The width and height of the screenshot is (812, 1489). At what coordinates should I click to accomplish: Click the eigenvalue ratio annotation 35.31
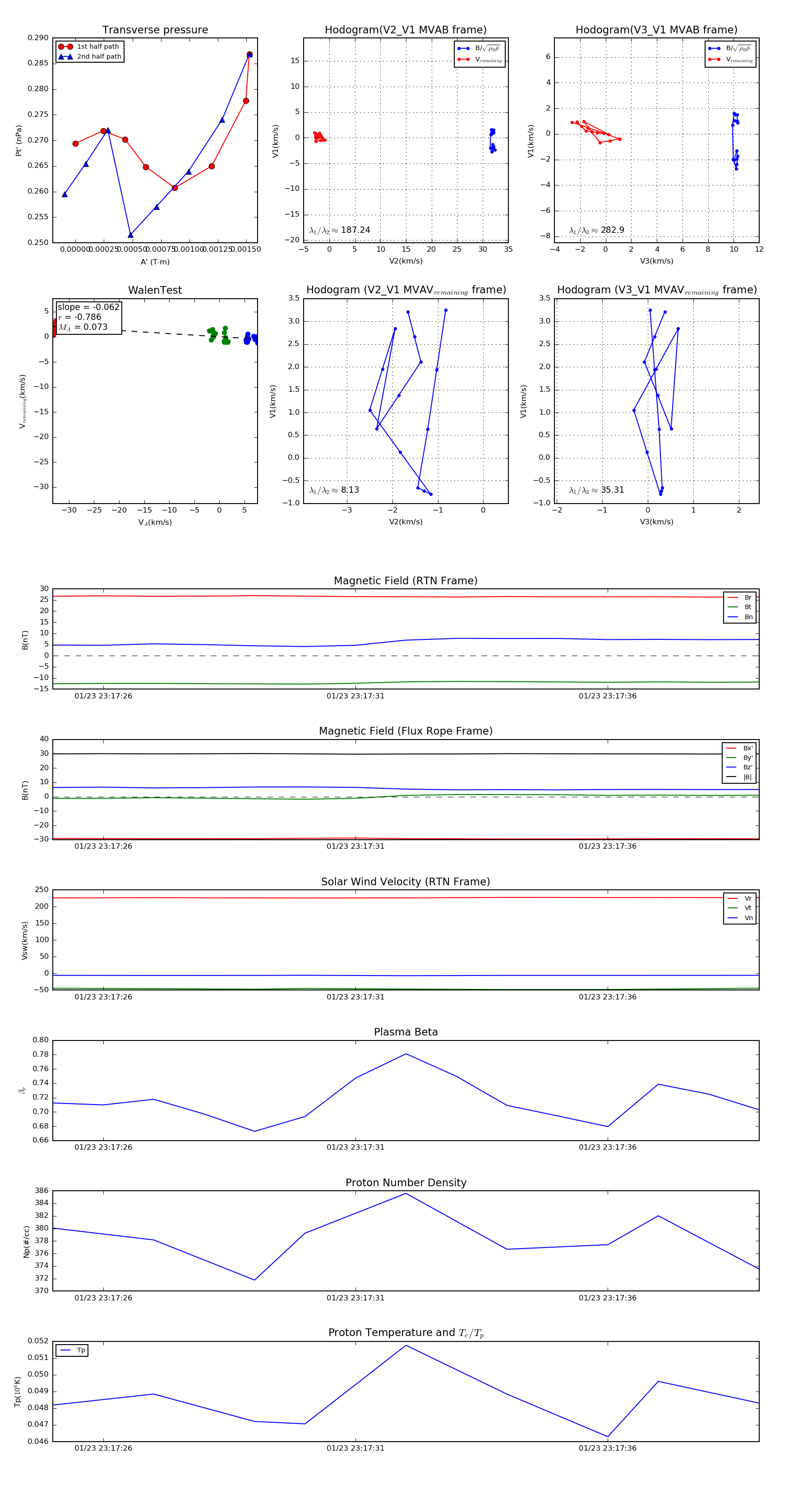point(596,490)
